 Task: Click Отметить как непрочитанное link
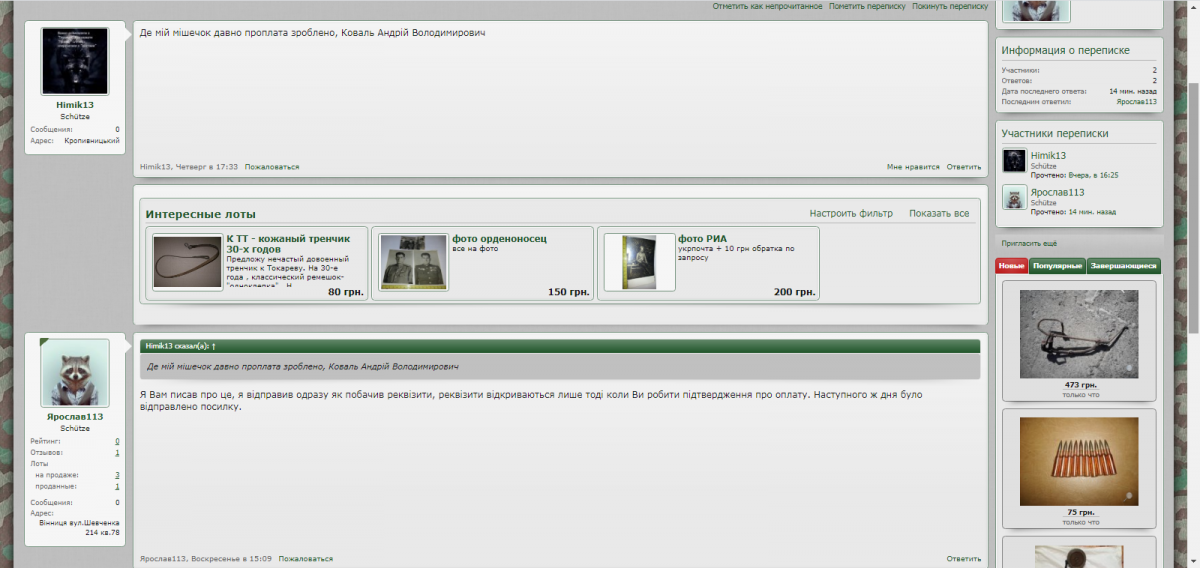pos(767,6)
